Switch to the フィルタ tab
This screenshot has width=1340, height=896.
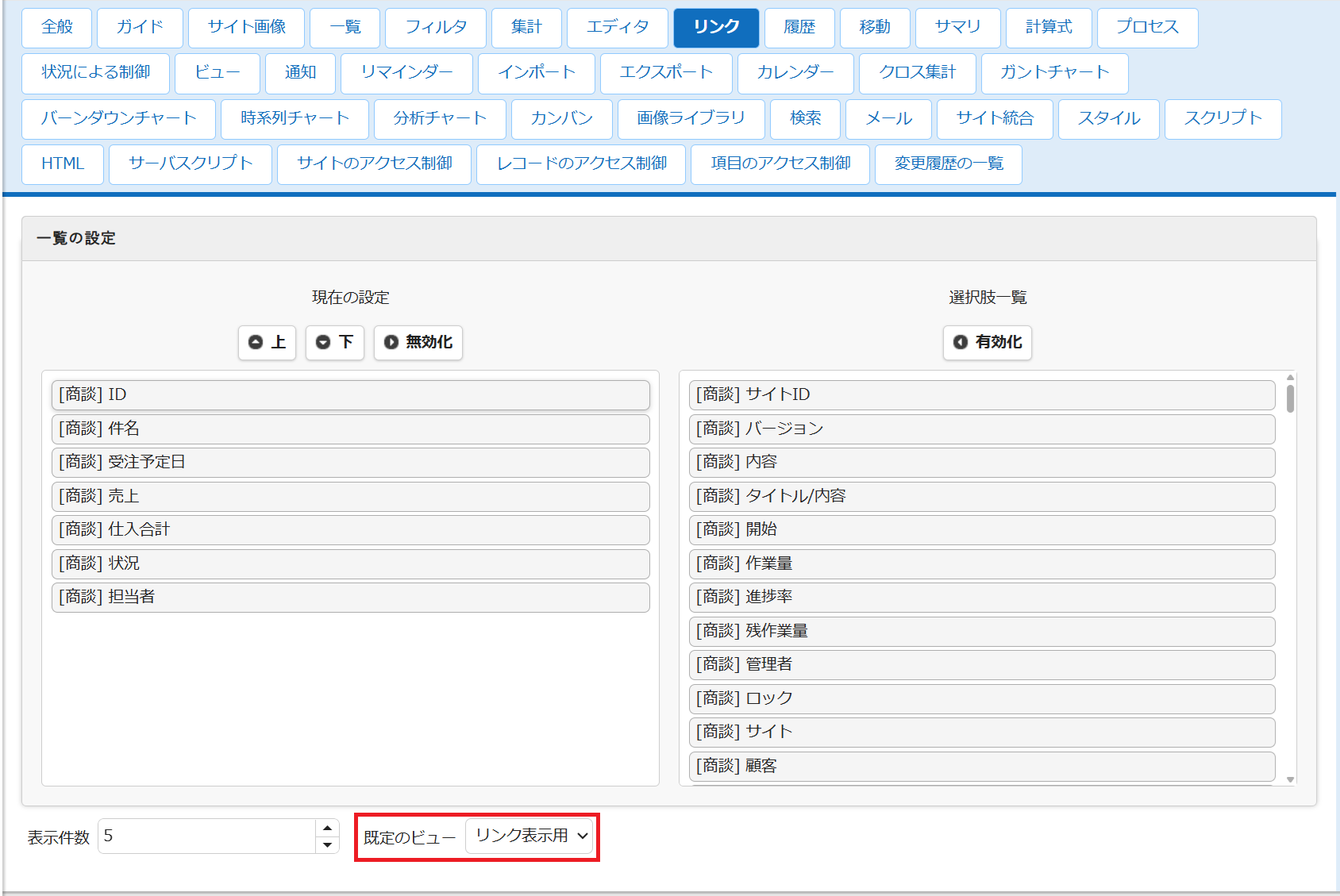click(436, 27)
